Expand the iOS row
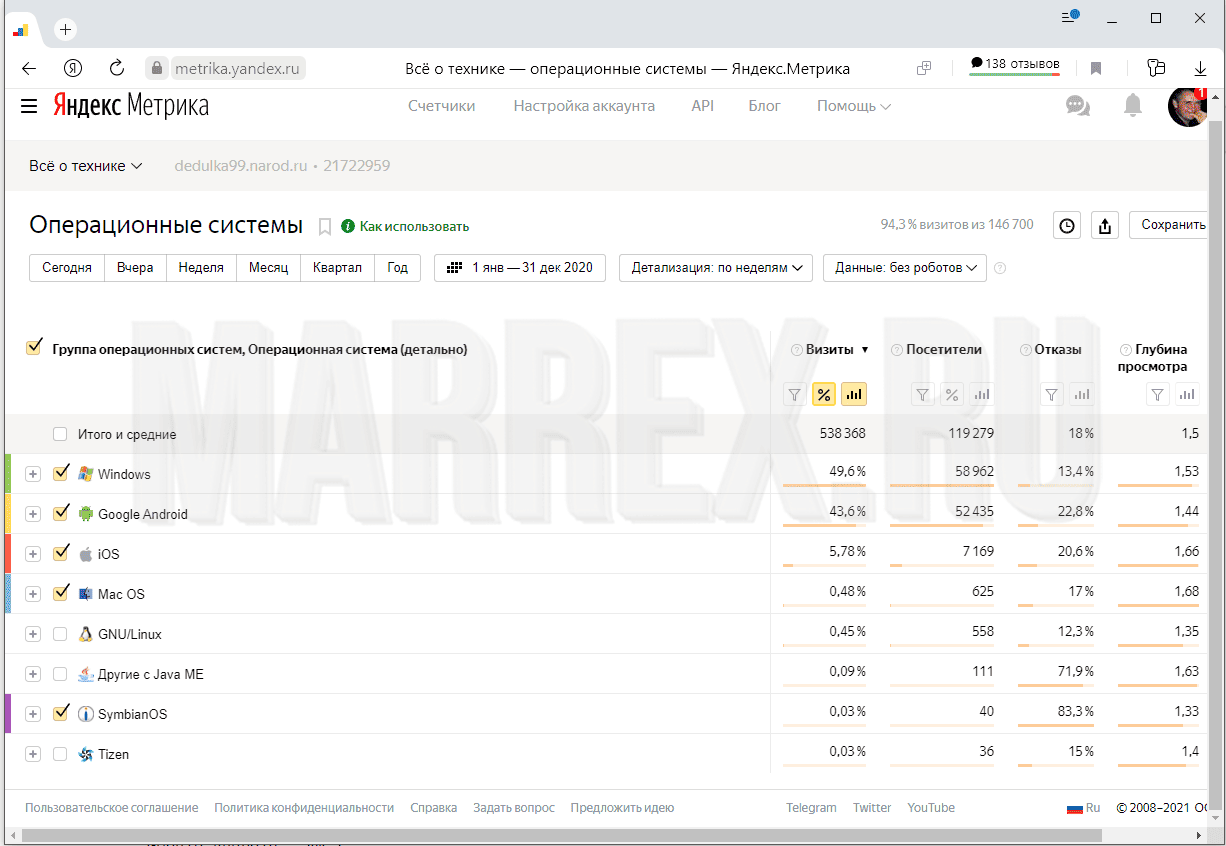Image resolution: width=1226 pixels, height=846 pixels. 33,554
